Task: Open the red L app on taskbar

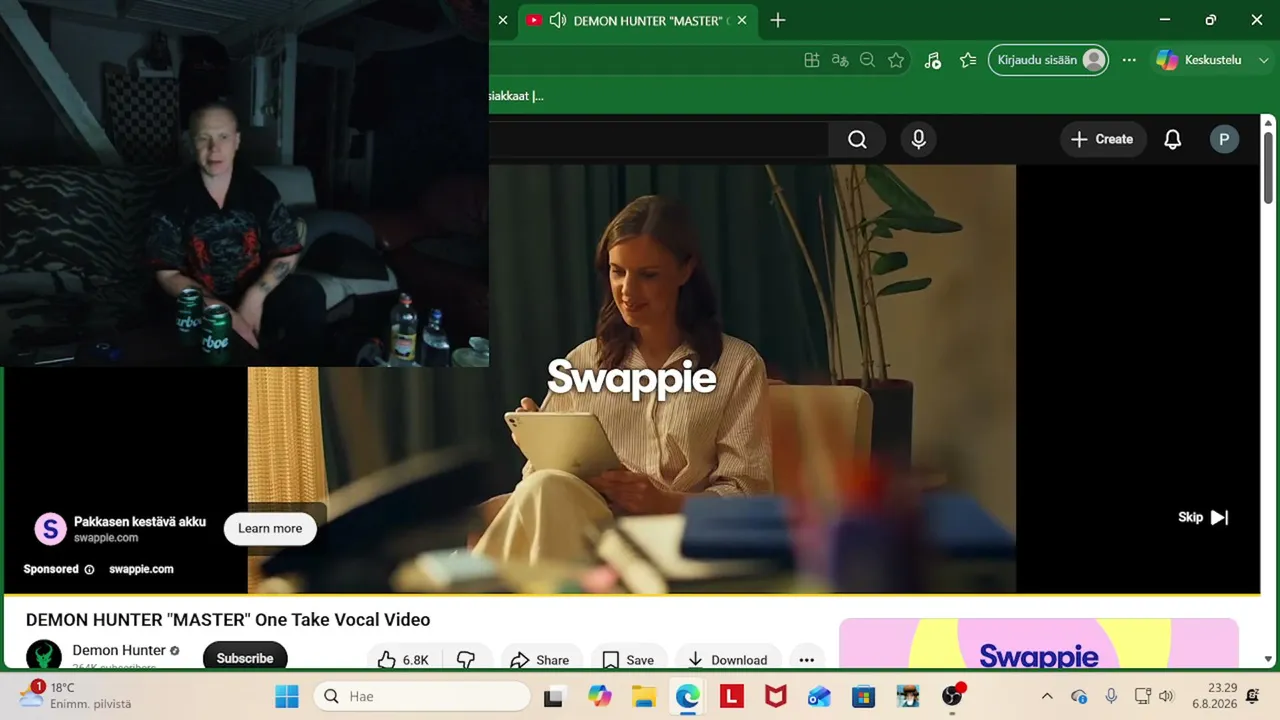Action: (731, 696)
